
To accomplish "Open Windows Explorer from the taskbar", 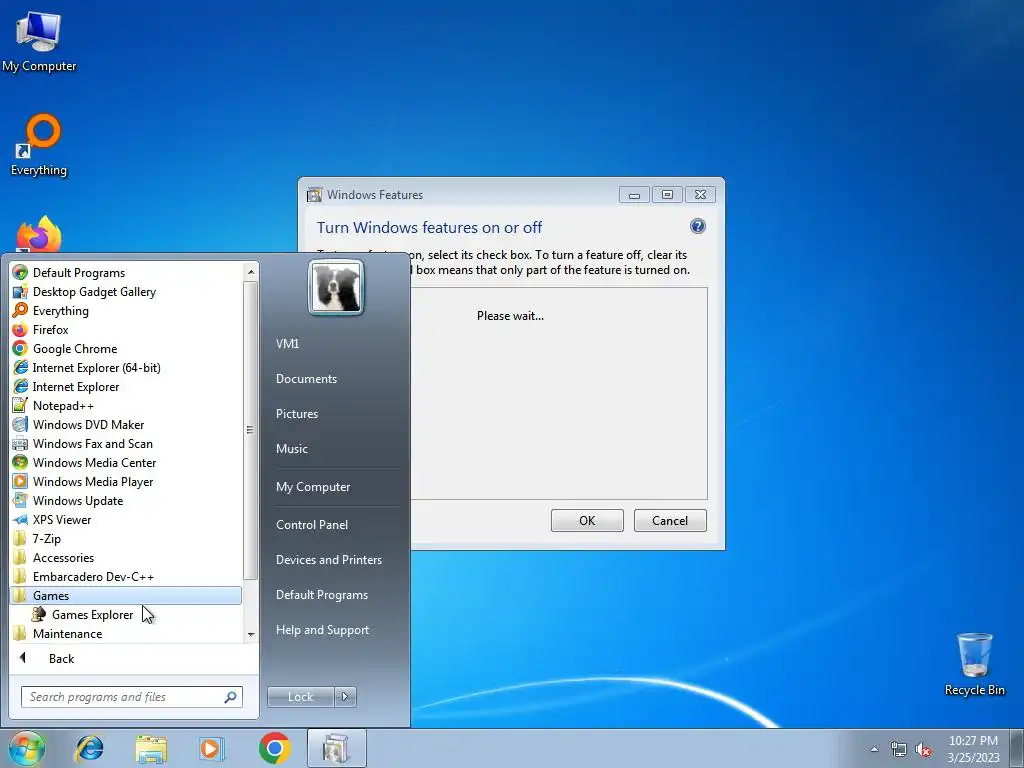I will tap(151, 748).
